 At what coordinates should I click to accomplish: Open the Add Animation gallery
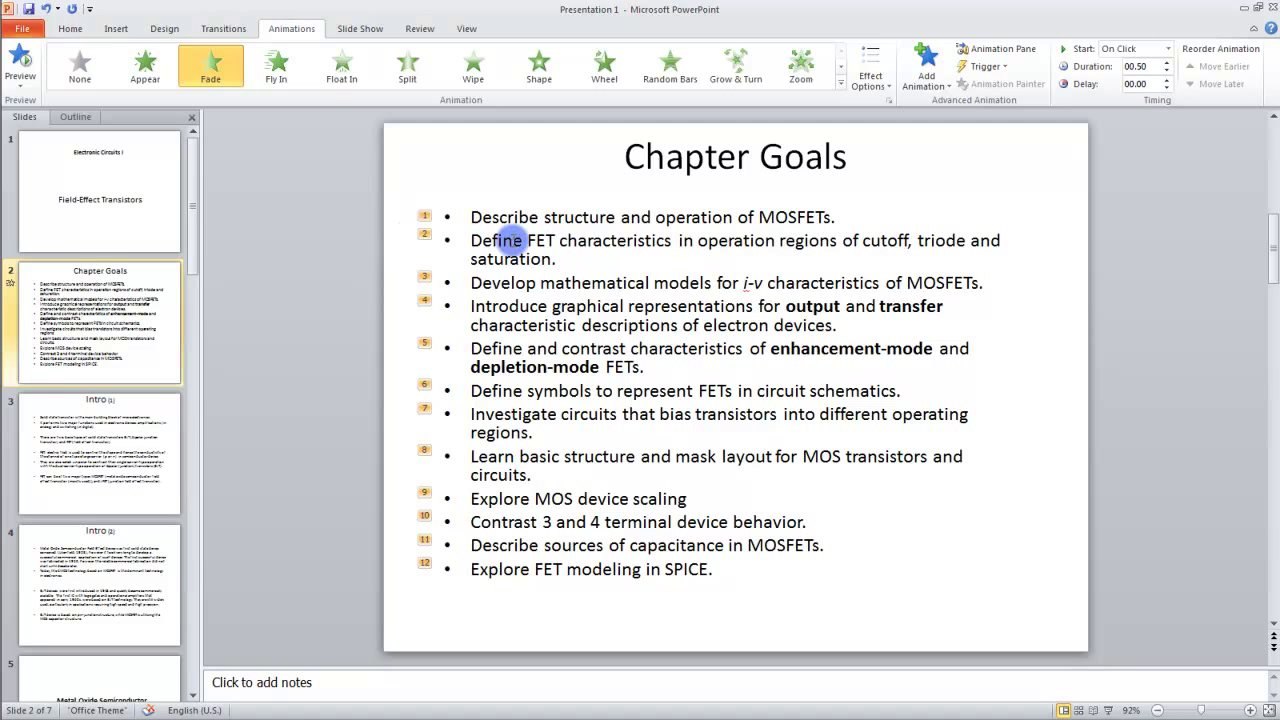(926, 67)
